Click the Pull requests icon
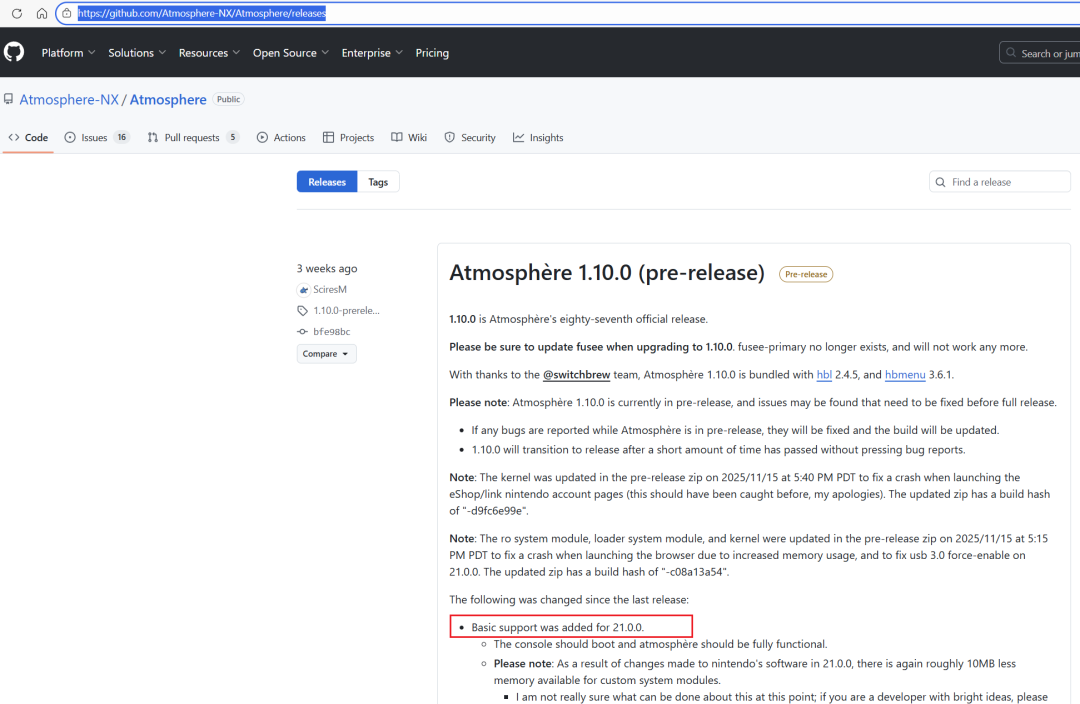 (x=152, y=137)
